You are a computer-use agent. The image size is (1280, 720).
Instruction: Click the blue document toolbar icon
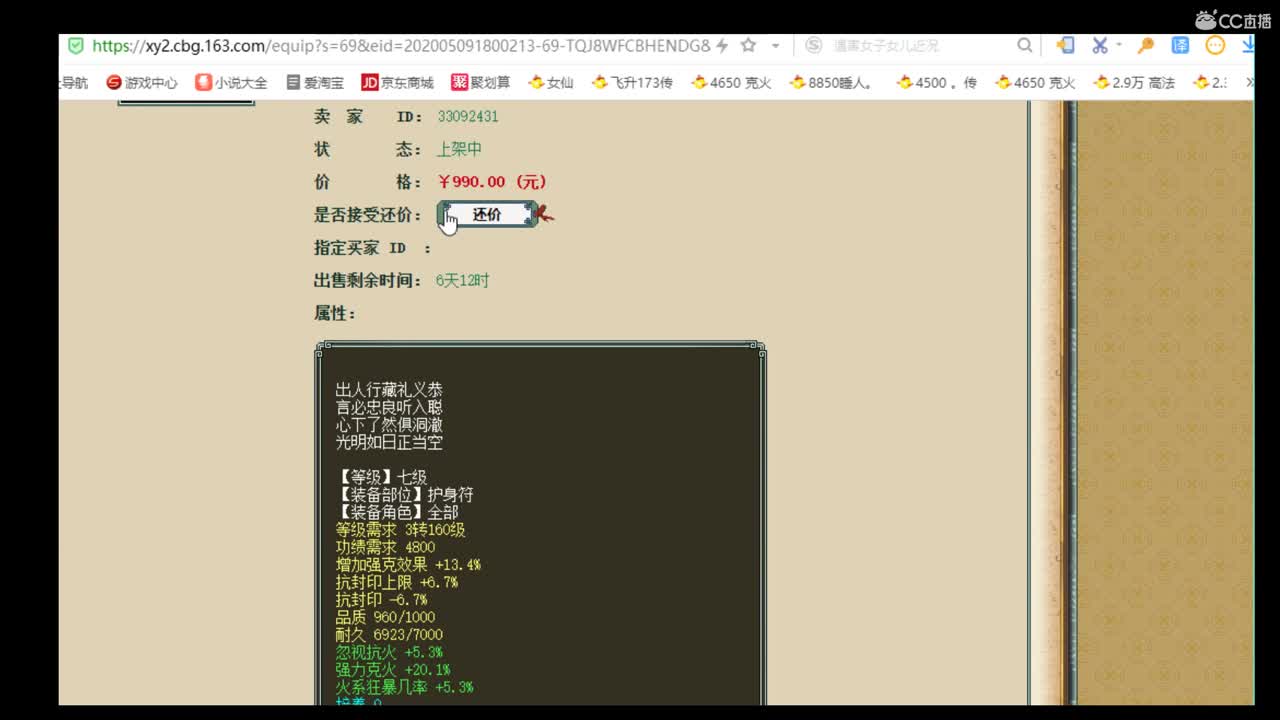pos(1066,45)
